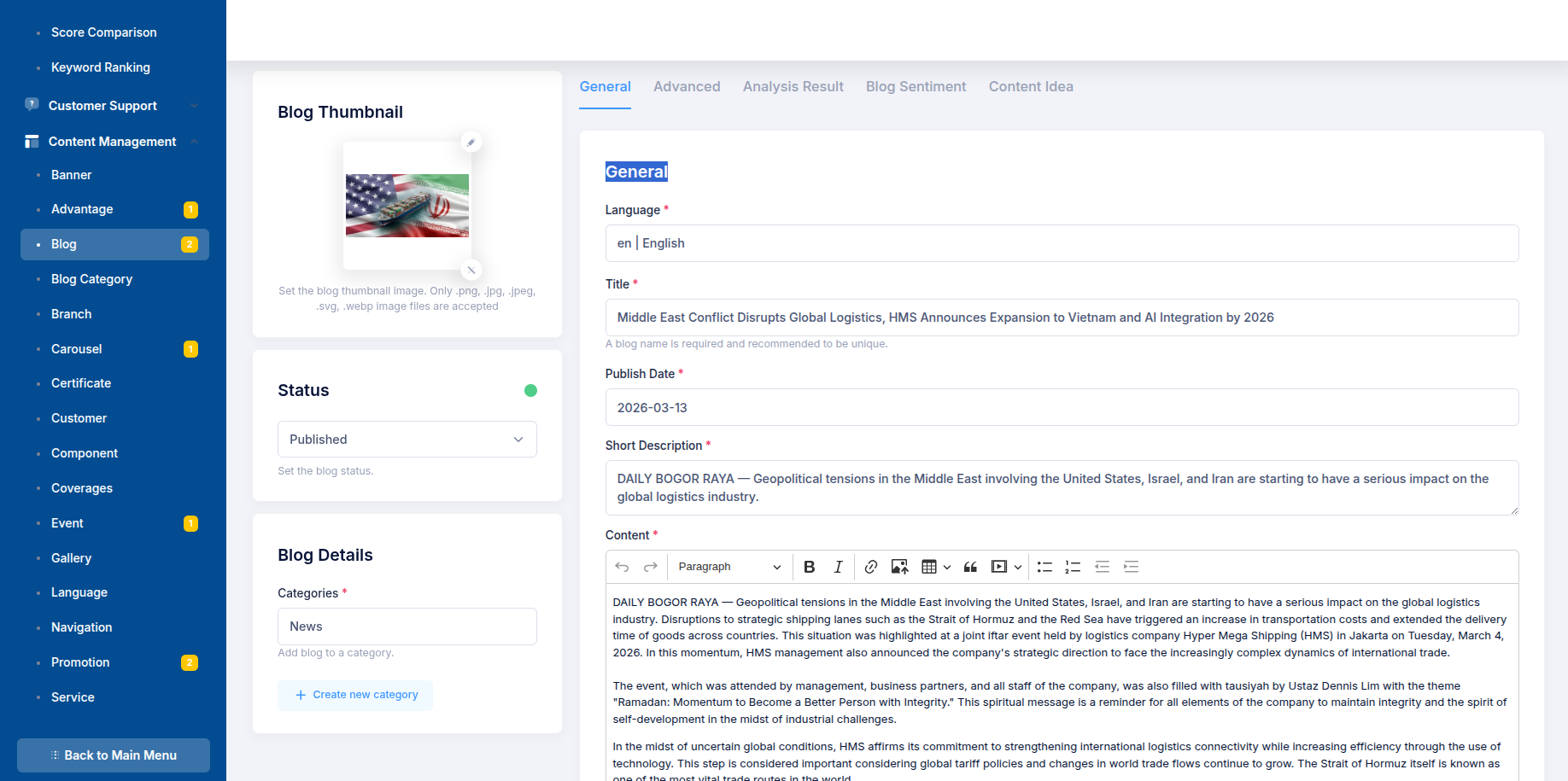Open the Content Idea tab

[1031, 86]
